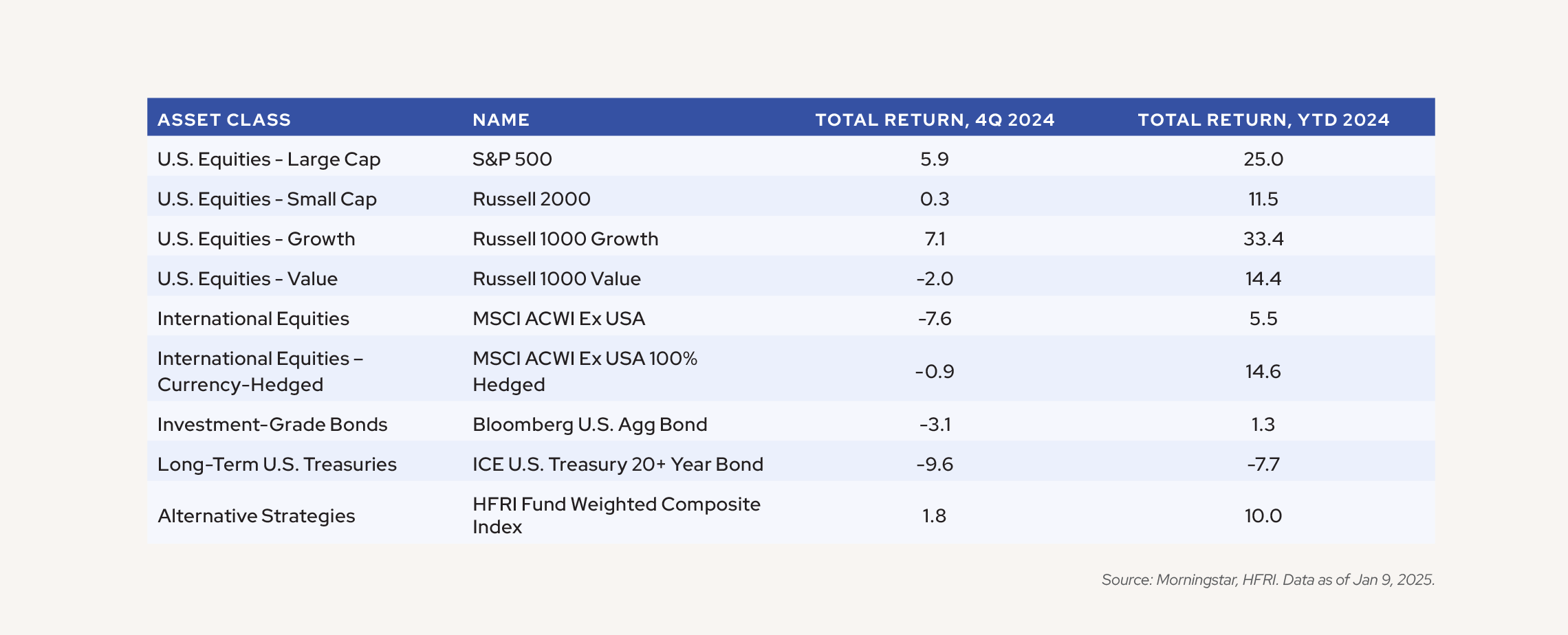Select the MSCI ACWI Ex USA 100% Hedged cell

click(585, 371)
